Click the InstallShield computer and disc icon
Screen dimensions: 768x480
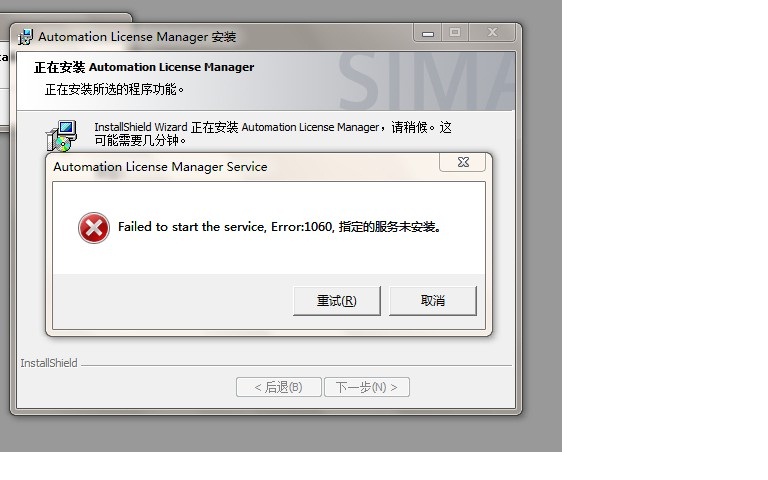(x=61, y=135)
